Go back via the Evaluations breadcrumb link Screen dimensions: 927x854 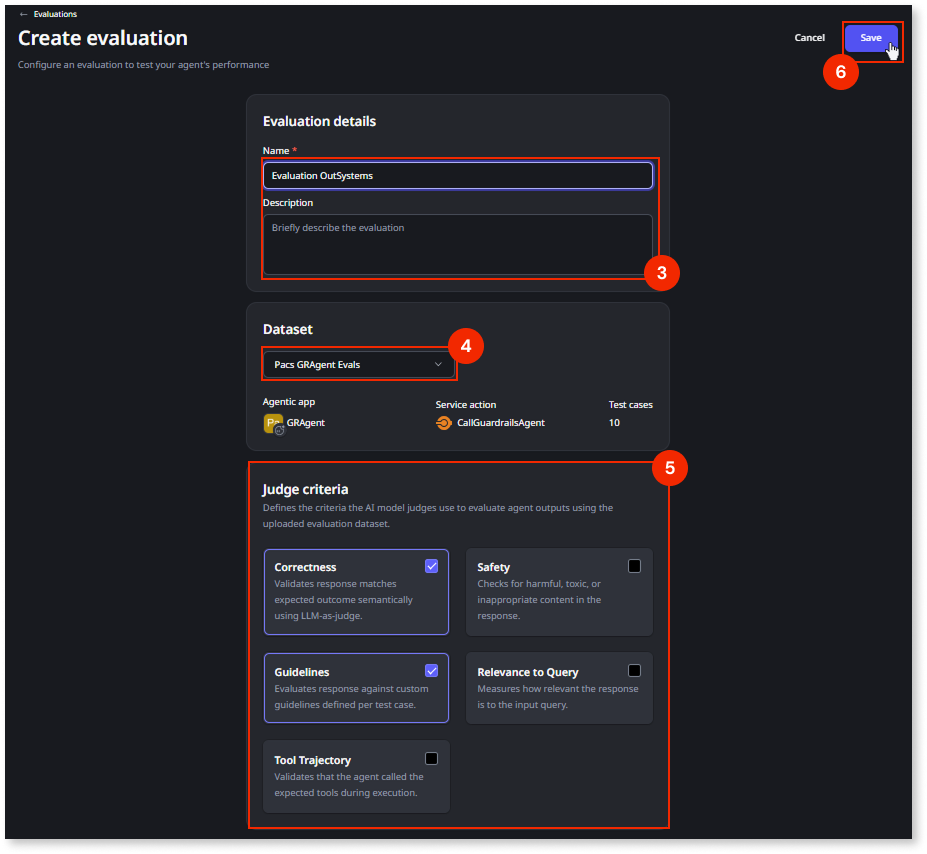pyautogui.click(x=55, y=14)
